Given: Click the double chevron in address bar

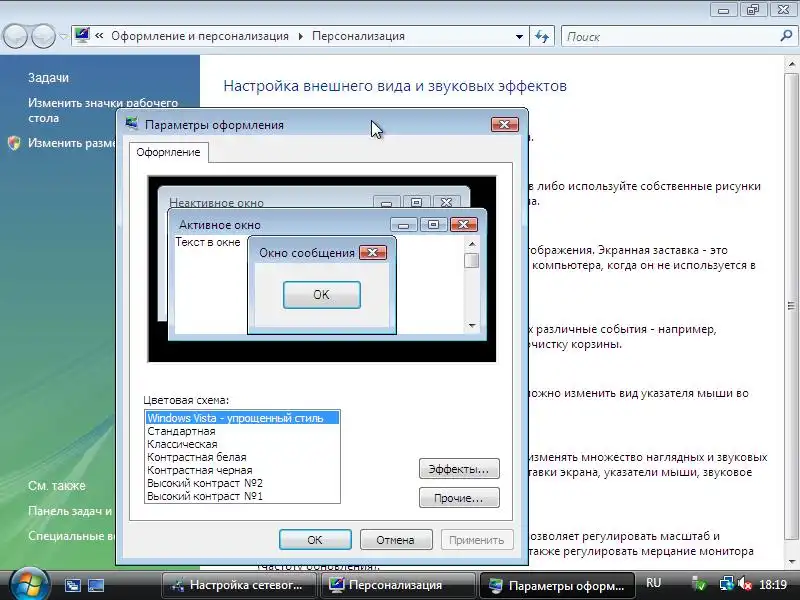Looking at the screenshot, I should coord(99,36).
